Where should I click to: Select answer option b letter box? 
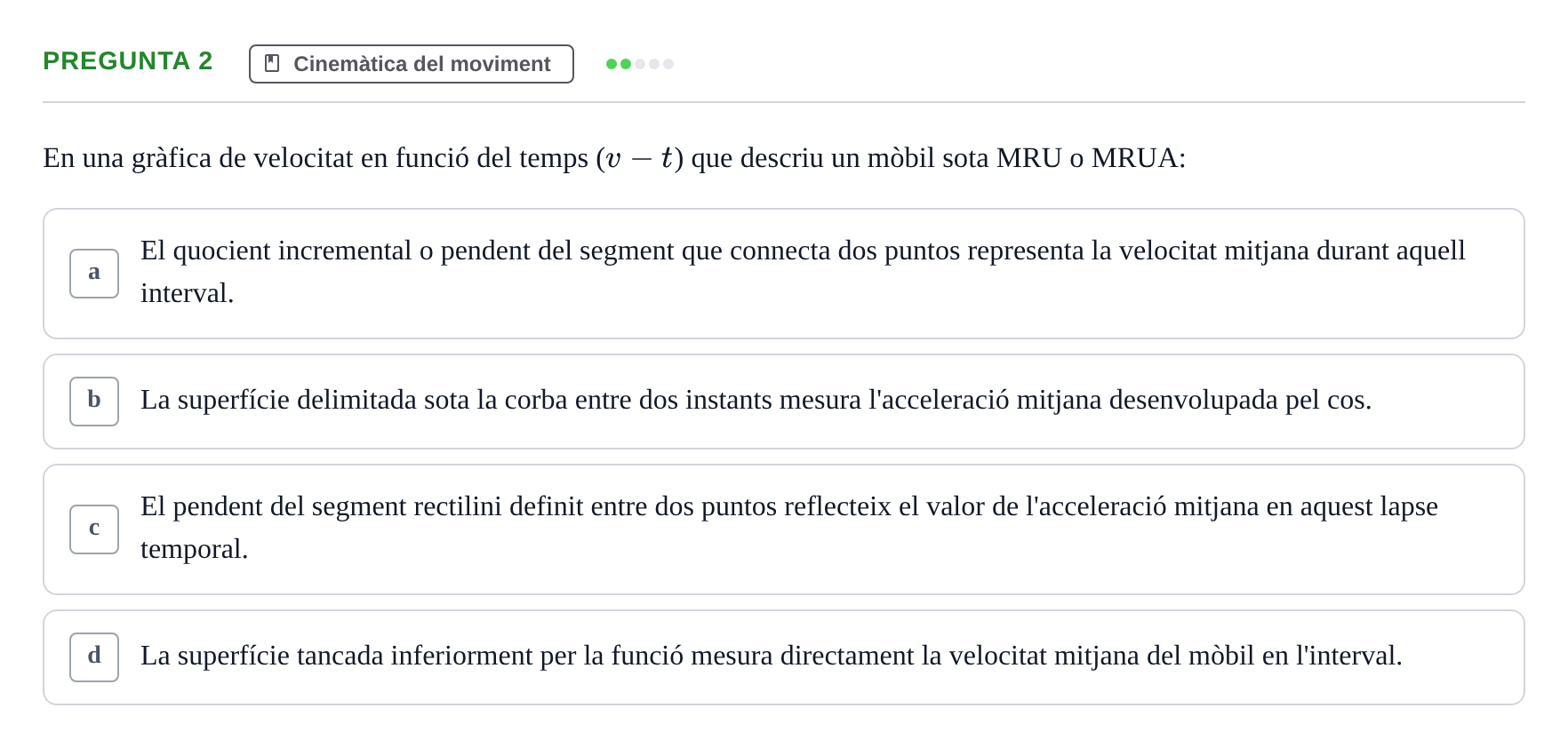[x=94, y=402]
